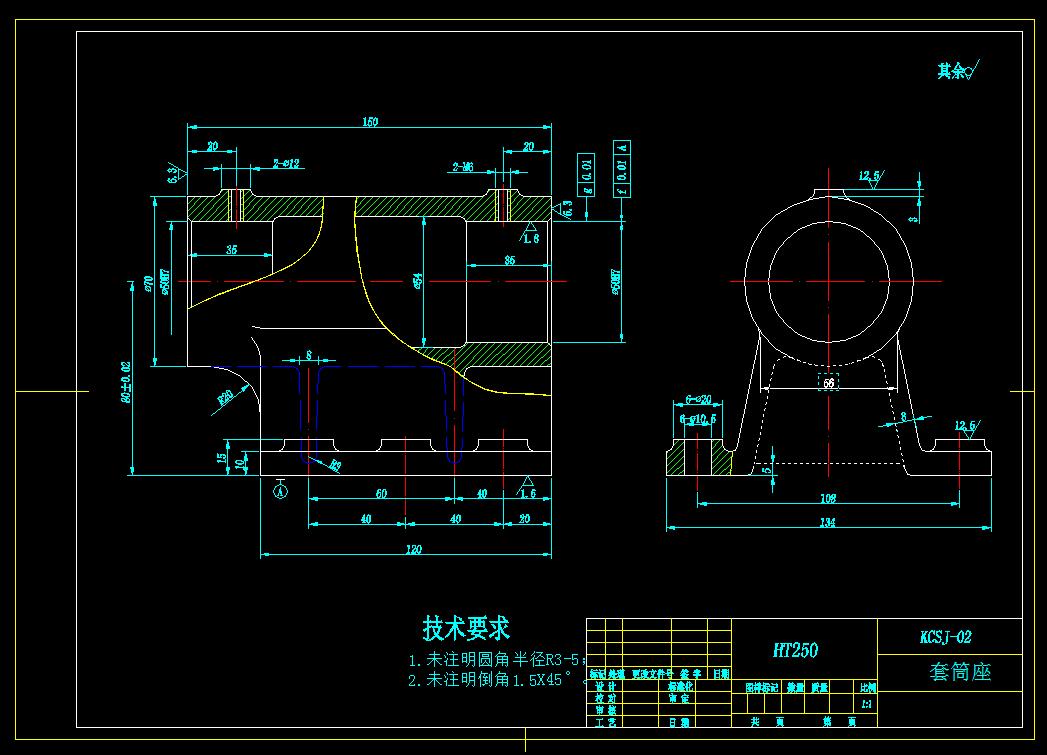The width and height of the screenshot is (1047, 755).
Task: Click the 2-M6 thread callout
Action: (x=463, y=167)
